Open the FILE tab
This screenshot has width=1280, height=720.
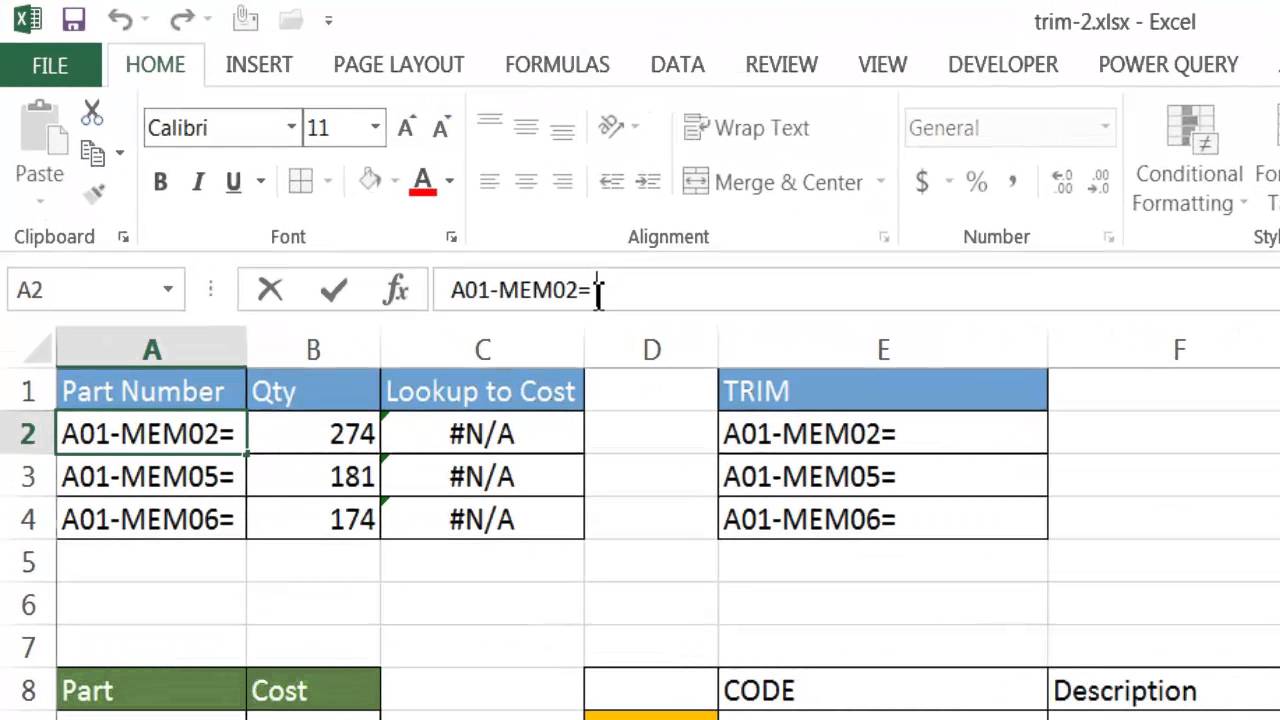(x=50, y=65)
